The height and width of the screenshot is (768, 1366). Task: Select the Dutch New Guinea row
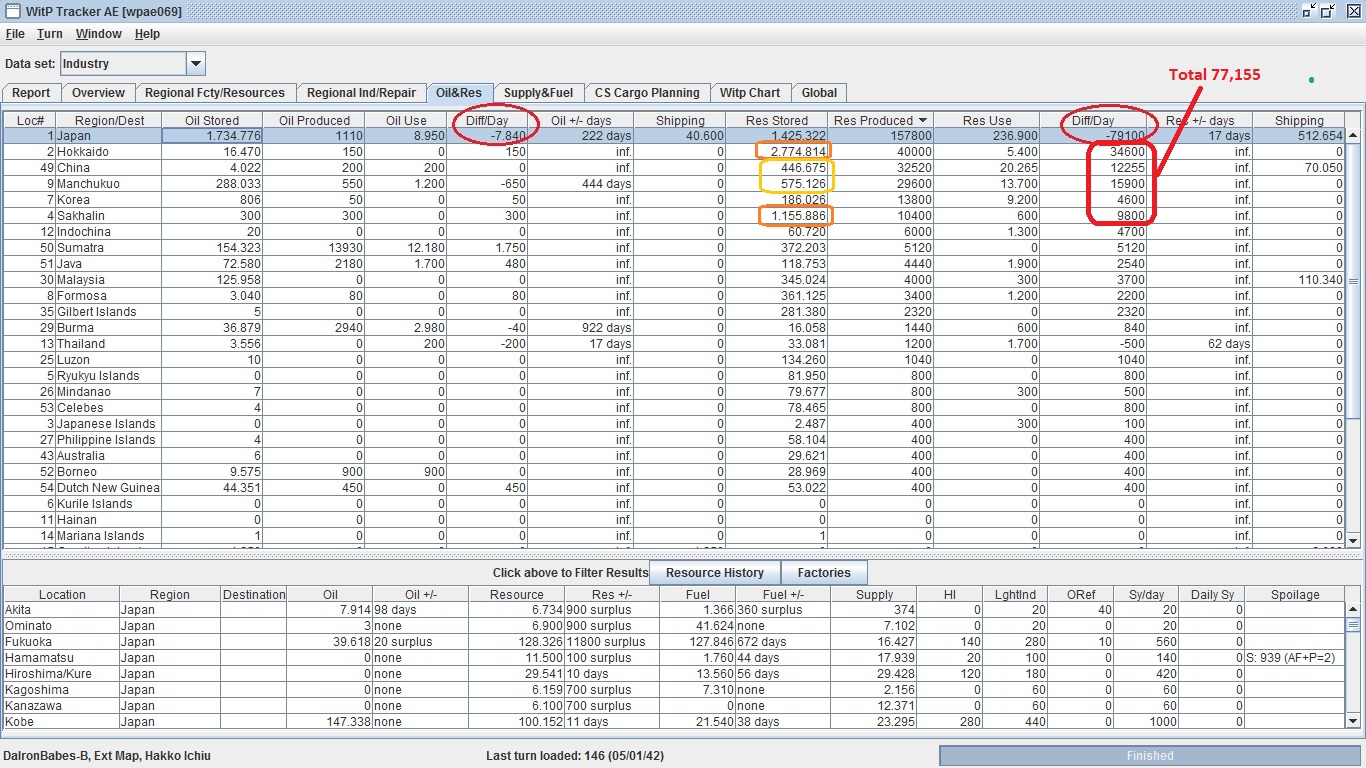674,488
